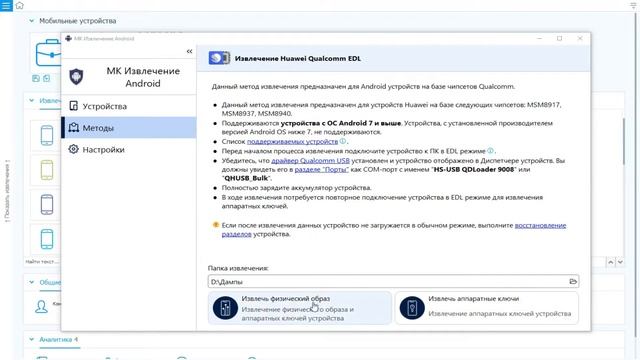The height and width of the screenshot is (360, 640).
Task: Open the Устройства section
Action: [129, 106]
